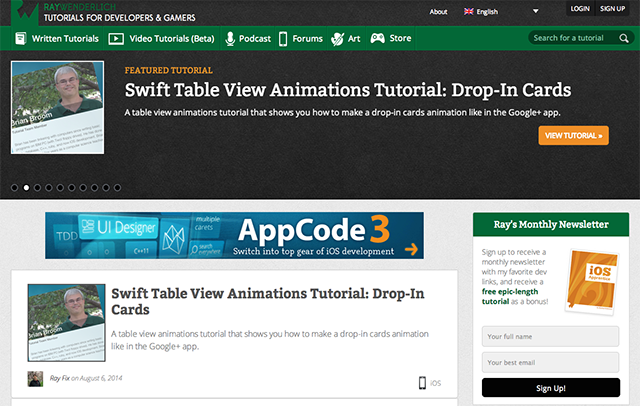The height and width of the screenshot is (406, 640).
Task: Select the eighth carousel dot
Action: pos(95,188)
